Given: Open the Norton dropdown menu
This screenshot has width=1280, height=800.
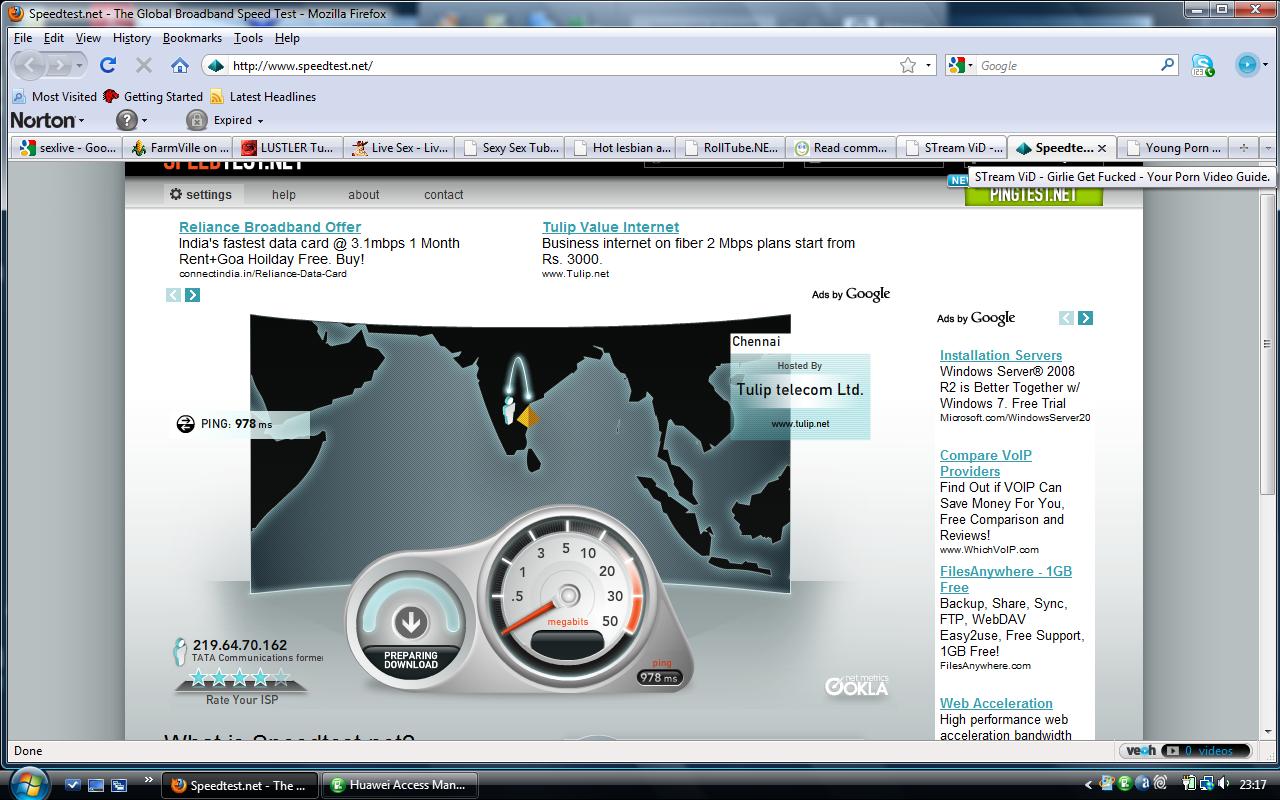Looking at the screenshot, I should pyautogui.click(x=48, y=120).
